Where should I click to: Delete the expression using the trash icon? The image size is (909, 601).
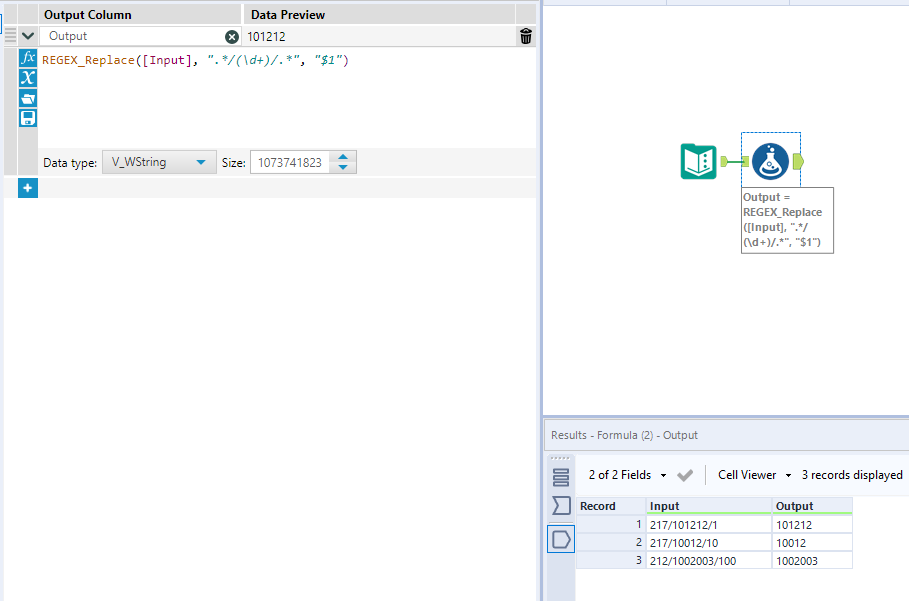[525, 36]
